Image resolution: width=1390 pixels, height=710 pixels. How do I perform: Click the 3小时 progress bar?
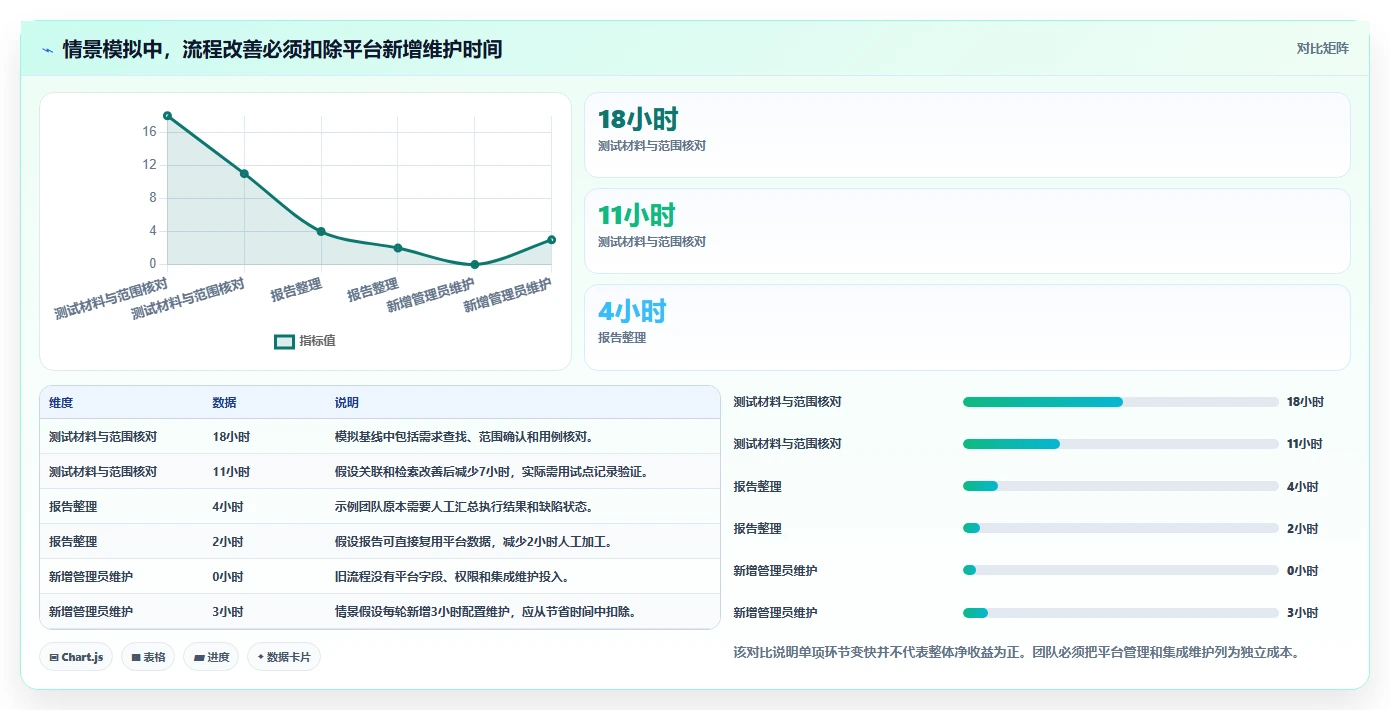click(x=1120, y=613)
